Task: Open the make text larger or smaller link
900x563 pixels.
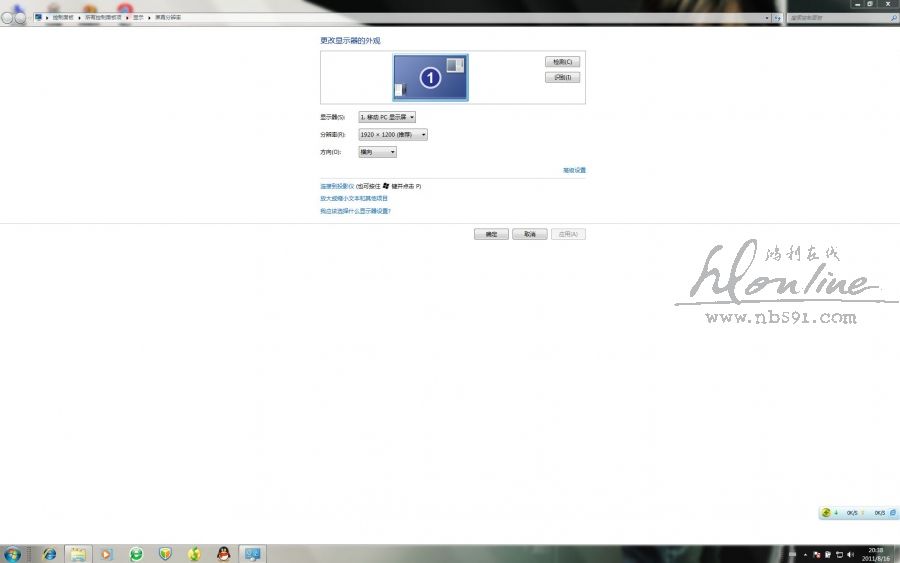Action: tap(354, 199)
